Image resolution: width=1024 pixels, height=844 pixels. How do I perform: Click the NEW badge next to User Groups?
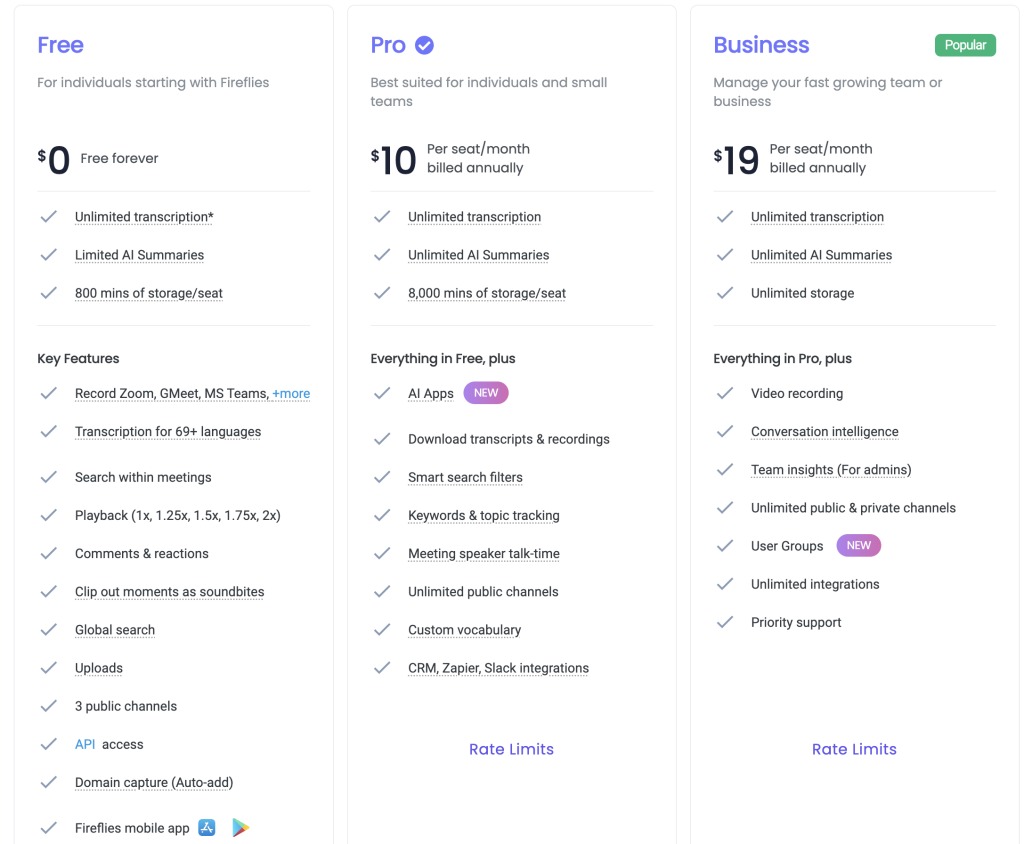[x=858, y=546]
